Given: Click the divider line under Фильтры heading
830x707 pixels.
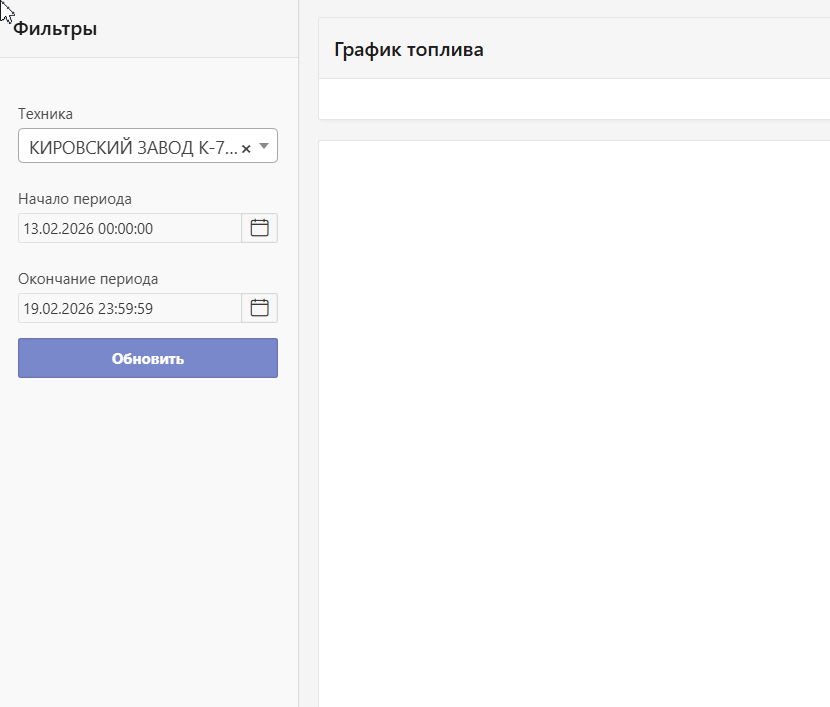Looking at the screenshot, I should coord(148,58).
